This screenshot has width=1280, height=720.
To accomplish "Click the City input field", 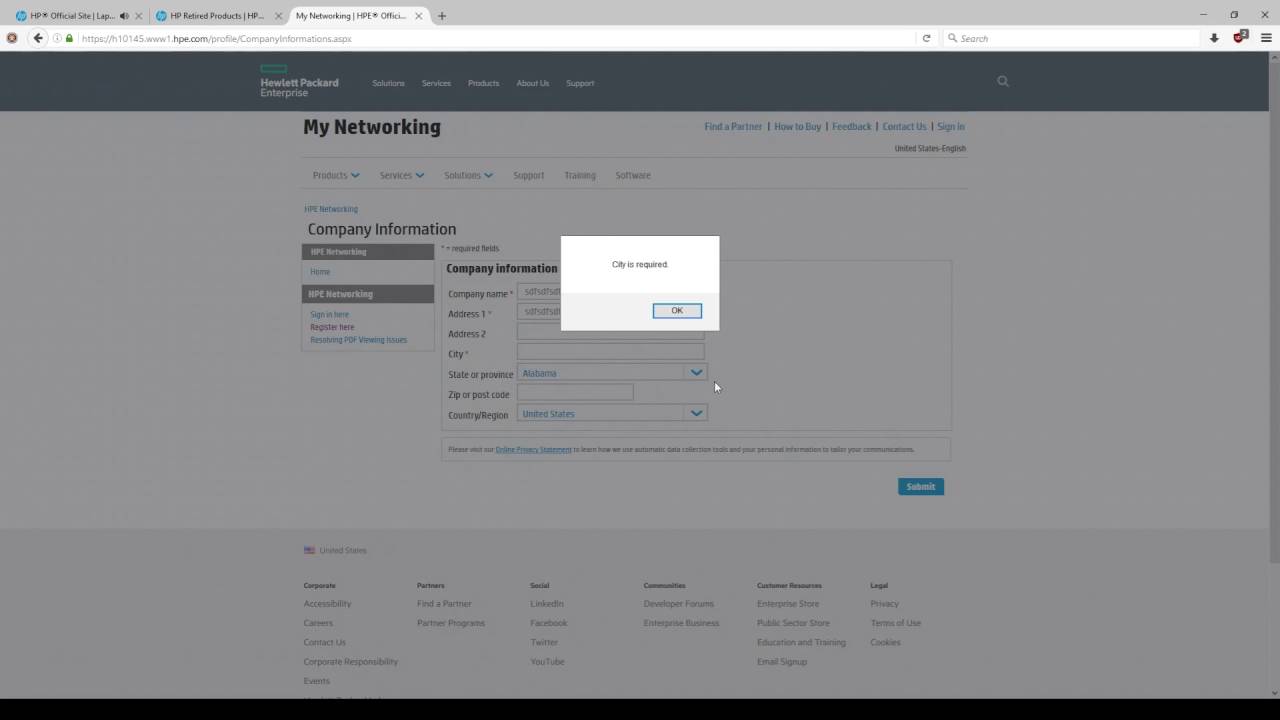I will 610,352.
